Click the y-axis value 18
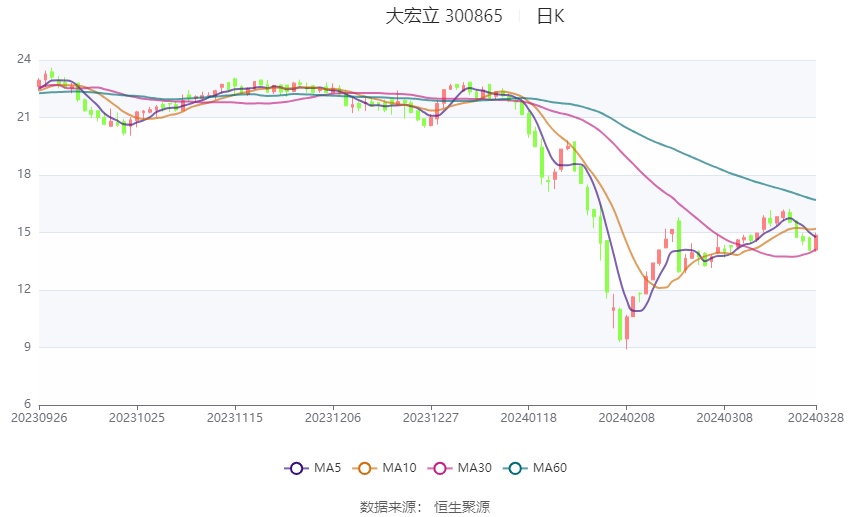The image size is (850, 517). (24, 174)
